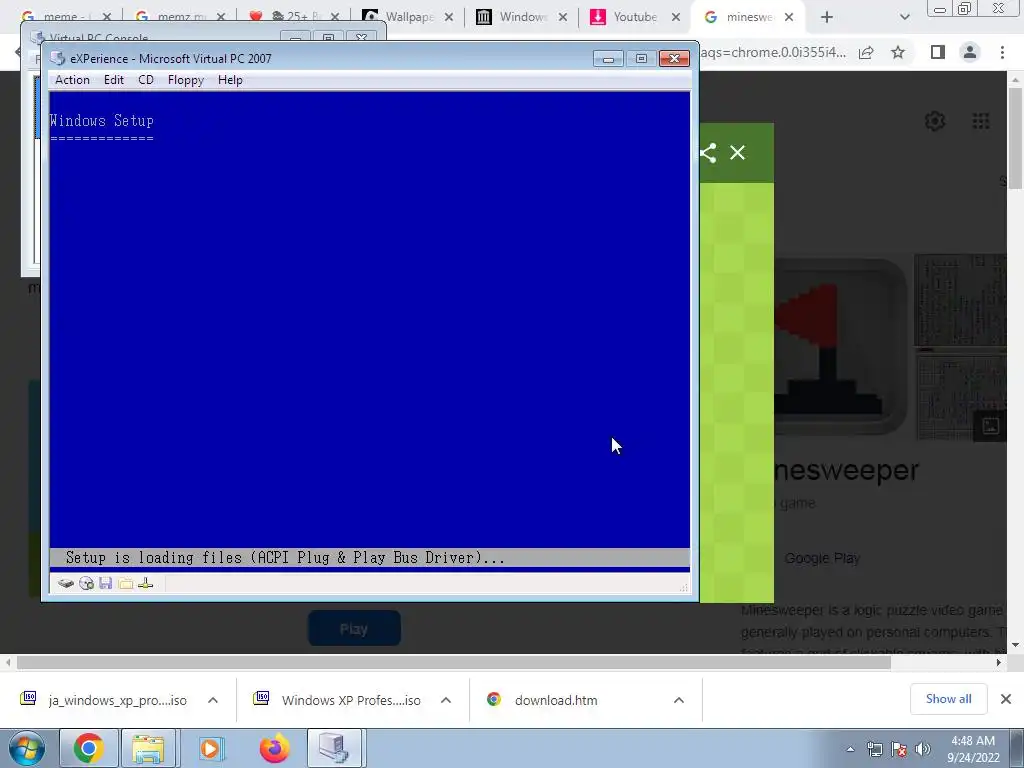Viewport: 1024px width, 768px height.
Task: Click the shared folders status icon
Action: coord(125,583)
